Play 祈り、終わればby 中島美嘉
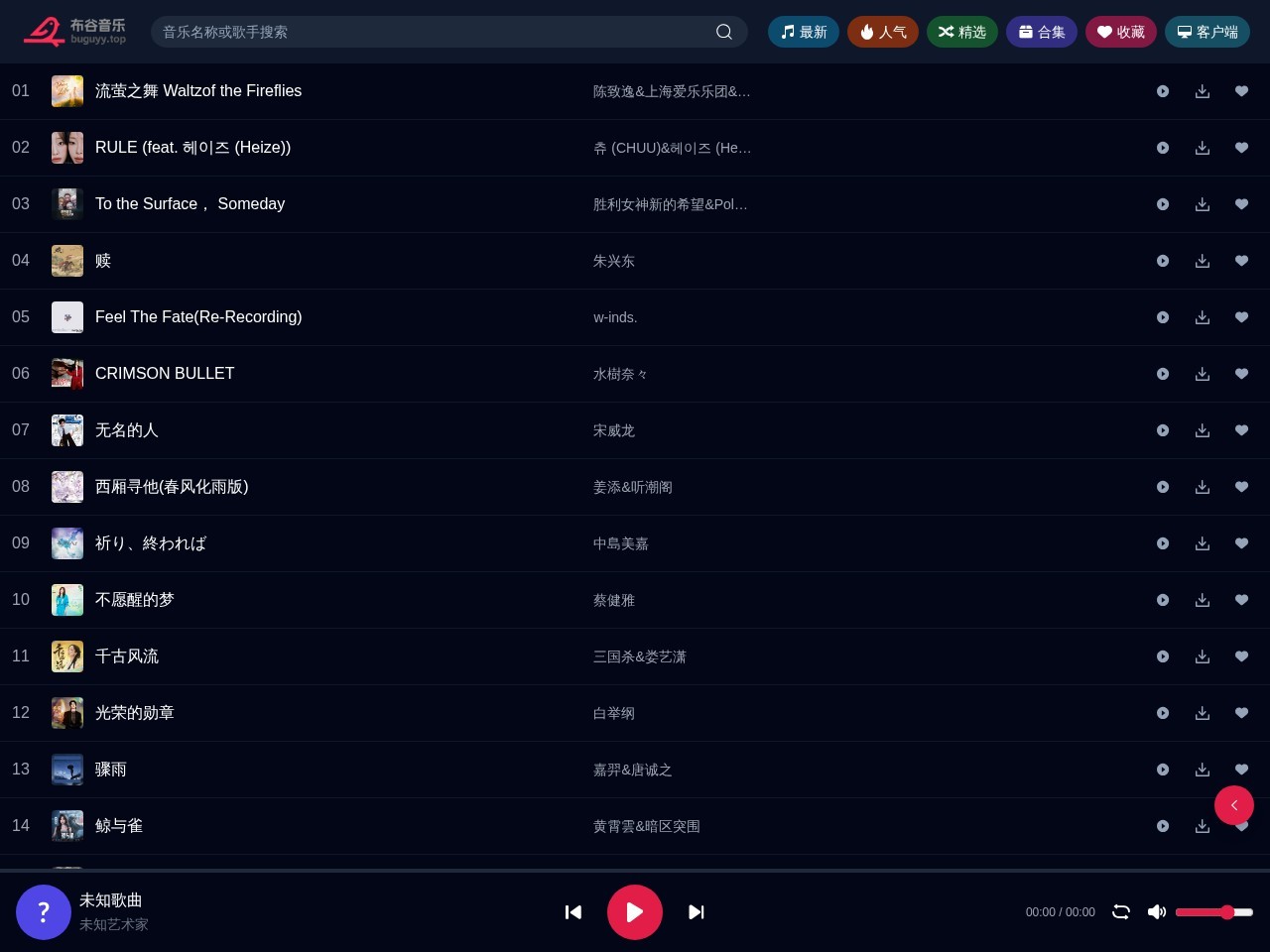Viewport: 1270px width, 952px height. 1163,543
